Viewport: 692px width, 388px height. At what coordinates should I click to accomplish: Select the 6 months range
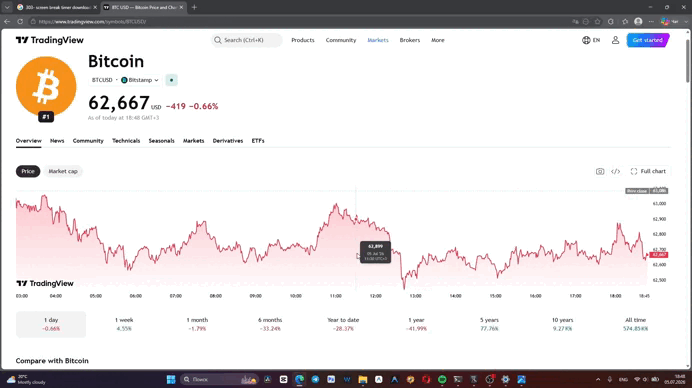(x=270, y=324)
